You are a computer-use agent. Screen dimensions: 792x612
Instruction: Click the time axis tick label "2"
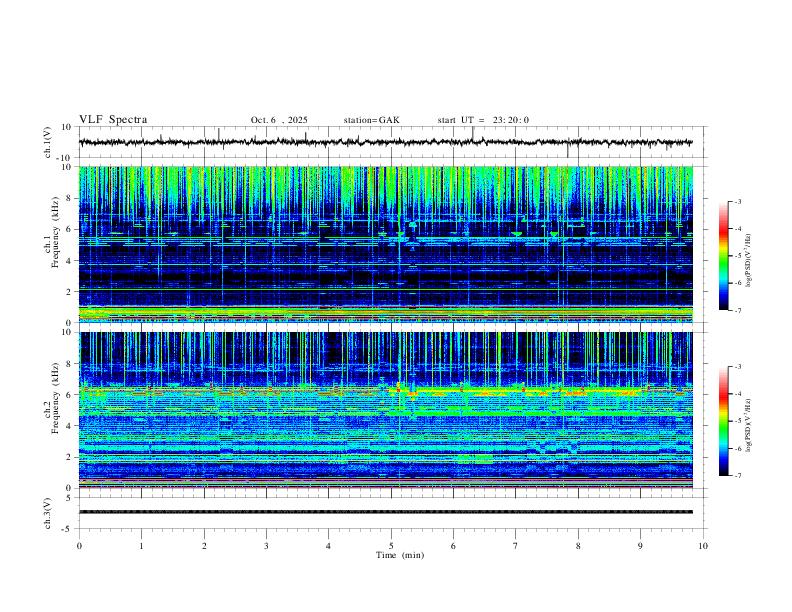coord(204,546)
